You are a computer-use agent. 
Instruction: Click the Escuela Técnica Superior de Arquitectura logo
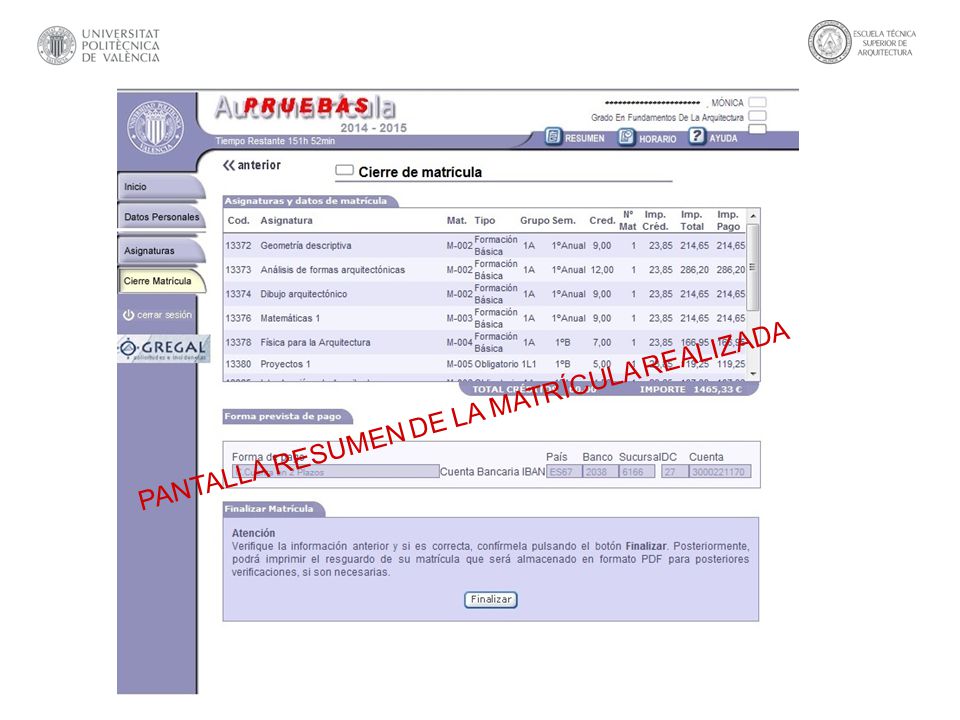tap(862, 42)
